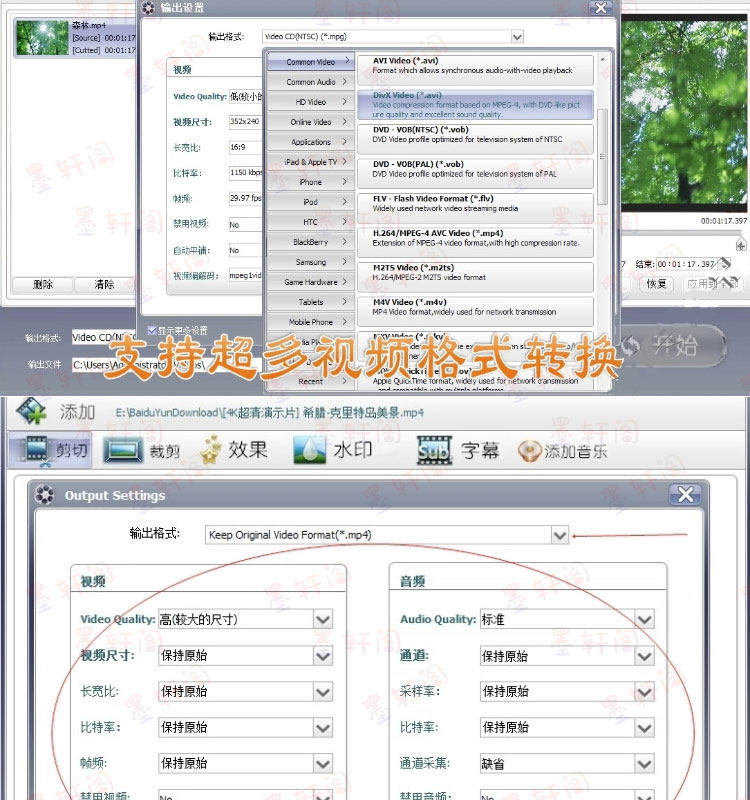Viewport: 750px width, 800px height.
Task: Select H.264/MPEG-4 AVC Video (*.mp4) format
Action: 475,242
